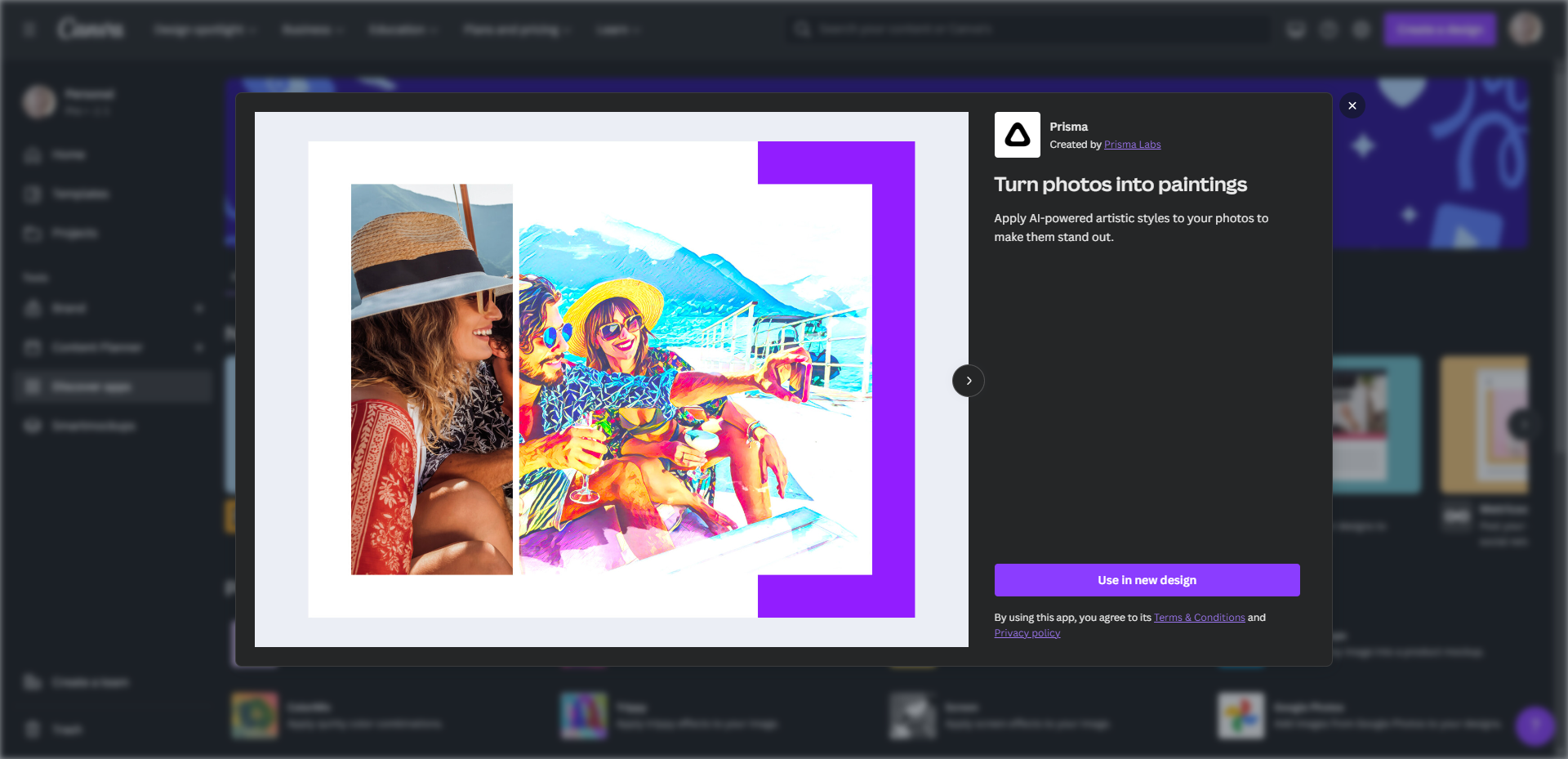Image resolution: width=1568 pixels, height=759 pixels.
Task: Show the next preview image arrow
Action: point(969,381)
